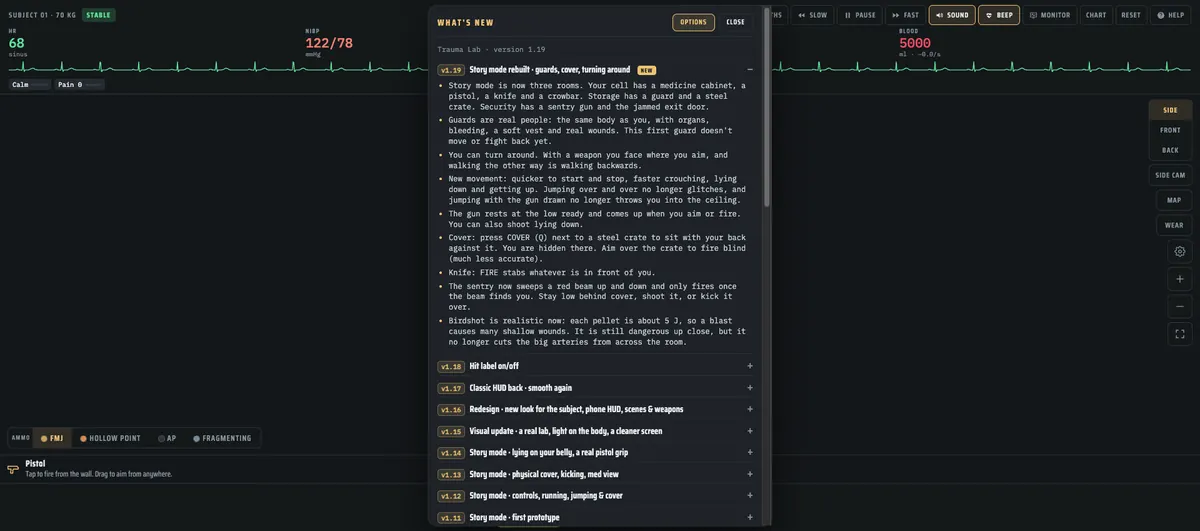
Task: Enter fullscreen with the brackets icon
Action: point(1180,334)
